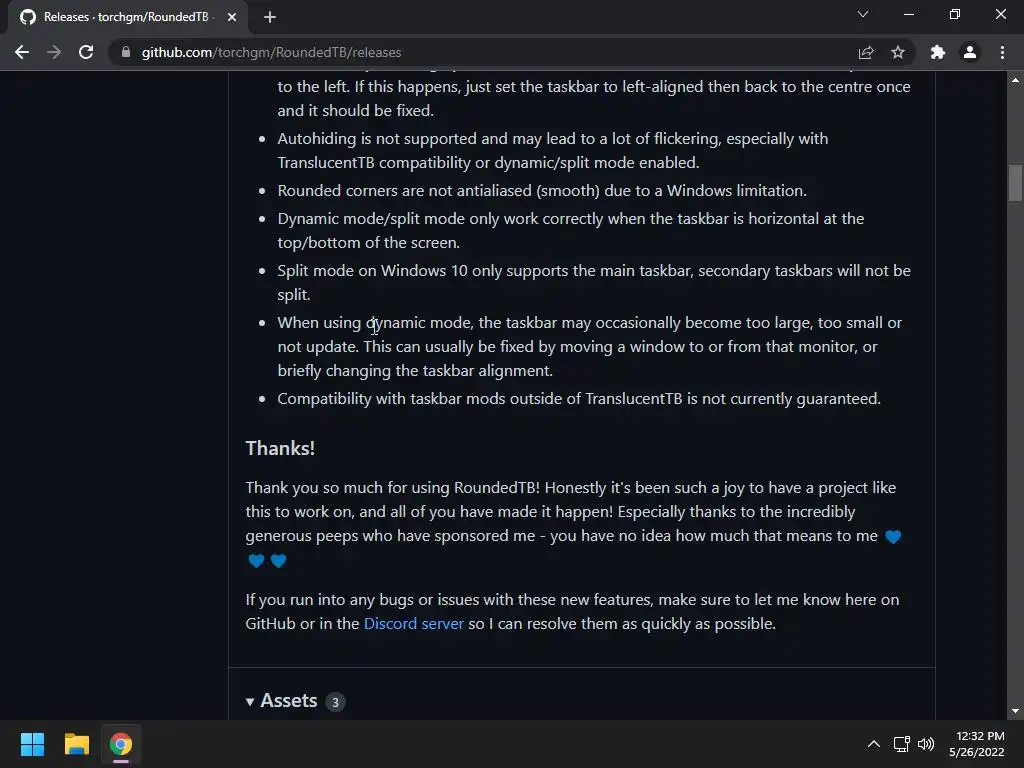Open File Explorer from the taskbar
Viewport: 1024px width, 768px height.
76,744
